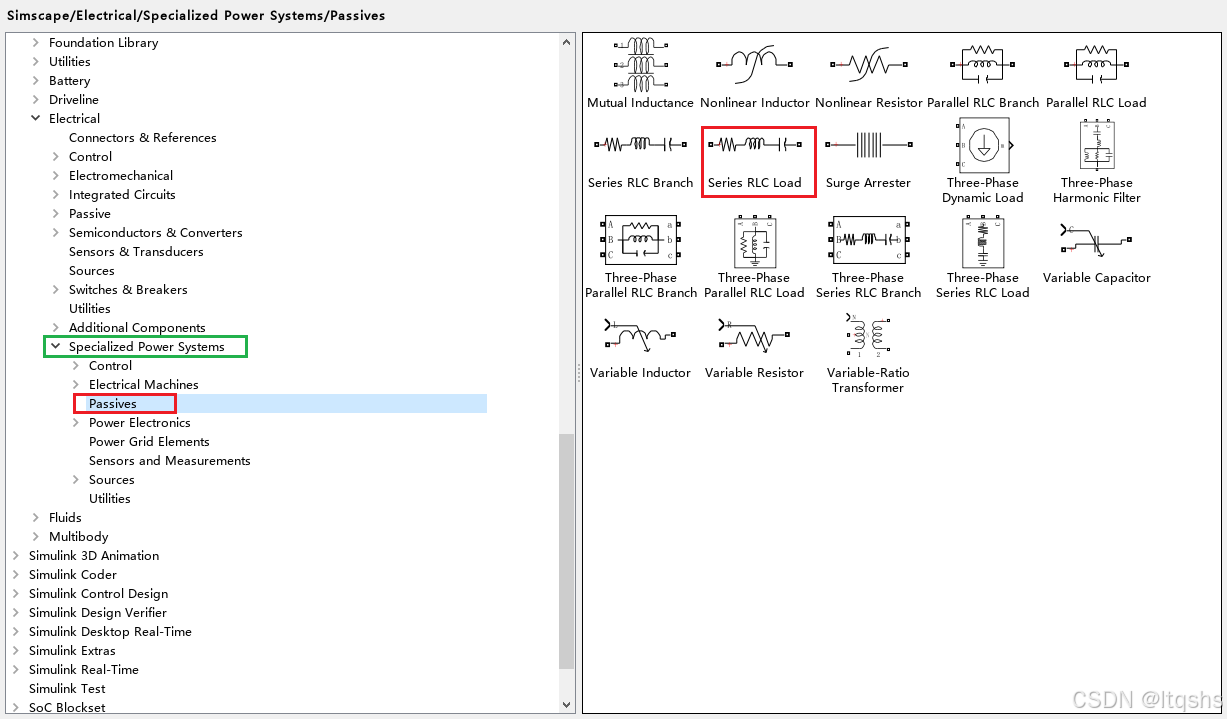Select the Variable Capacitor block icon
The width and height of the screenshot is (1227, 719).
coord(1097,241)
